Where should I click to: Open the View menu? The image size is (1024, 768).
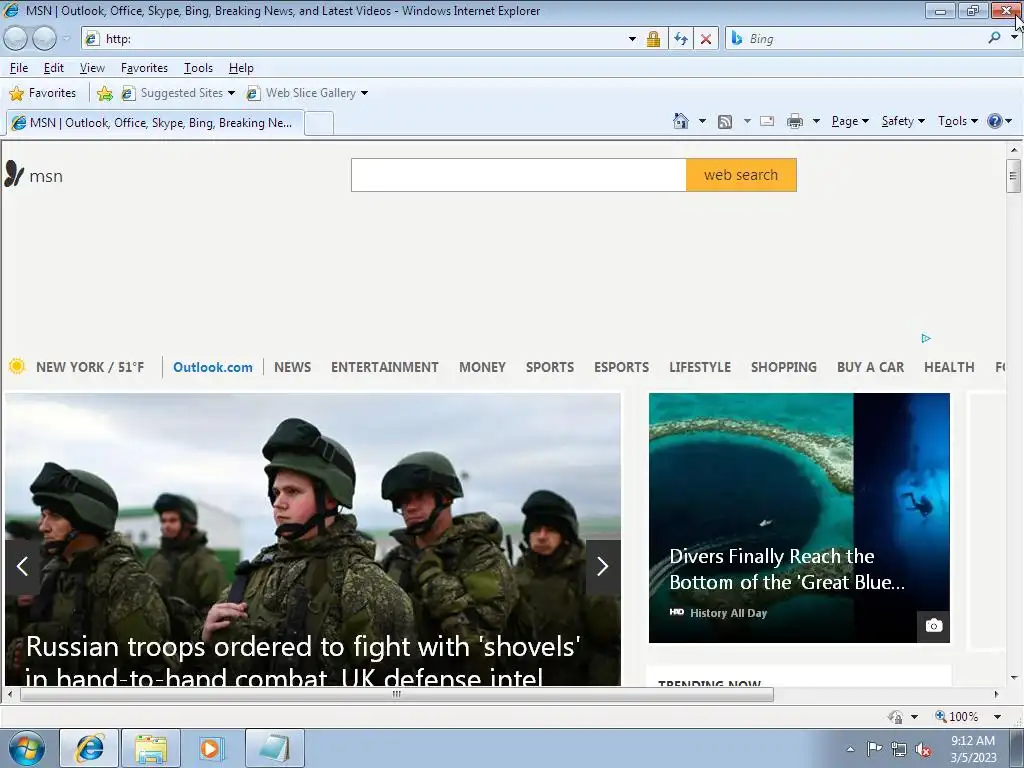[x=92, y=68]
